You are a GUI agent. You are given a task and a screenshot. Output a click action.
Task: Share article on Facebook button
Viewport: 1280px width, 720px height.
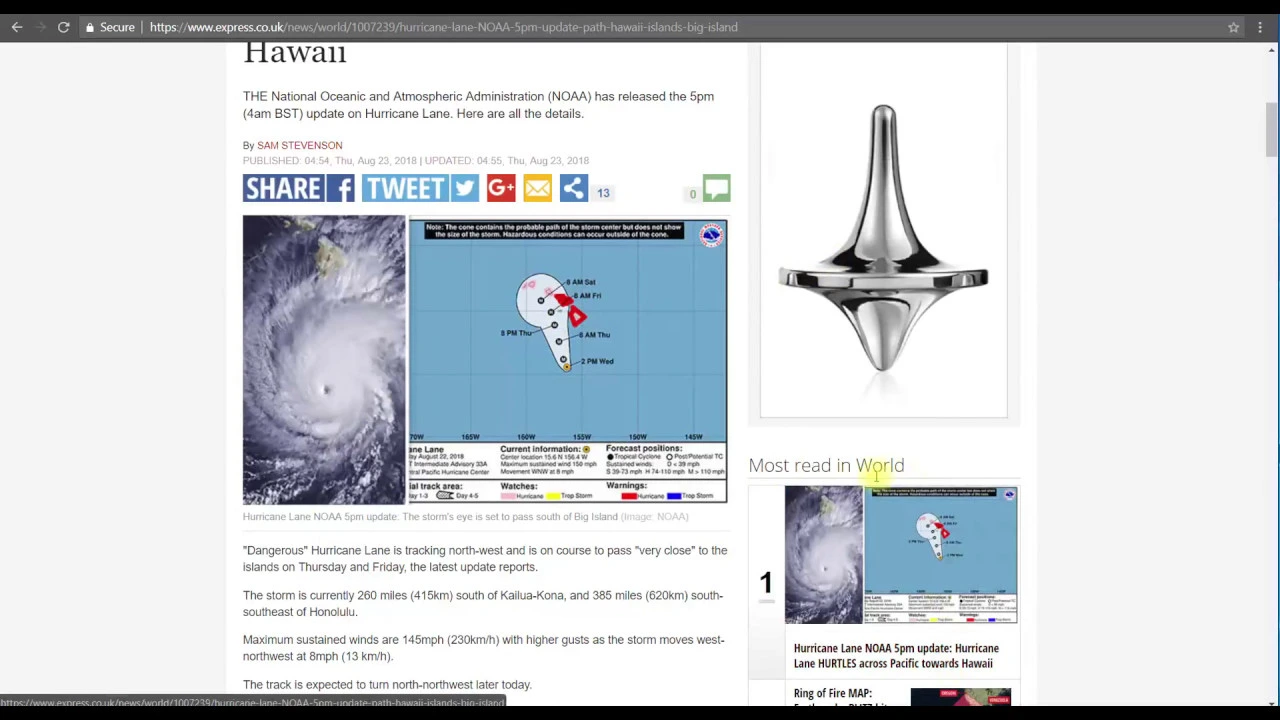point(298,188)
